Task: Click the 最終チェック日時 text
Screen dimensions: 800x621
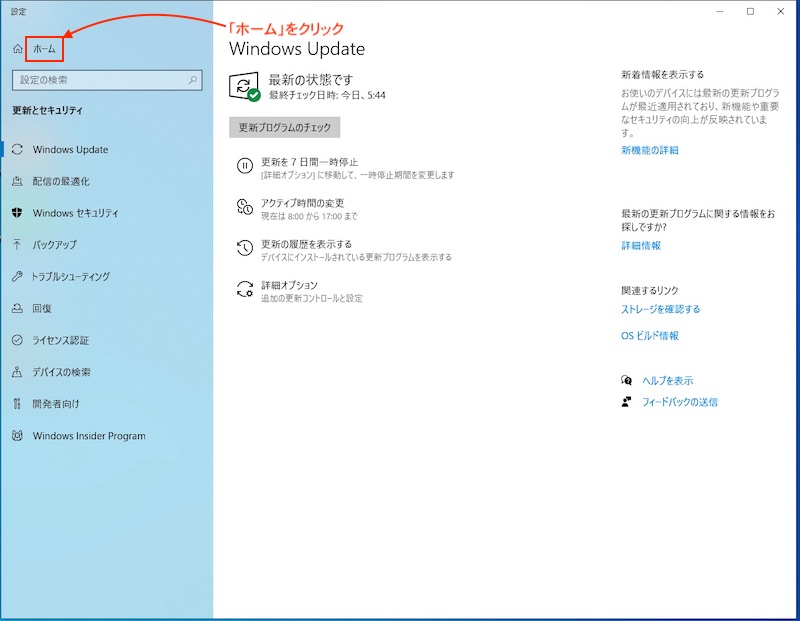Action: click(x=327, y=95)
